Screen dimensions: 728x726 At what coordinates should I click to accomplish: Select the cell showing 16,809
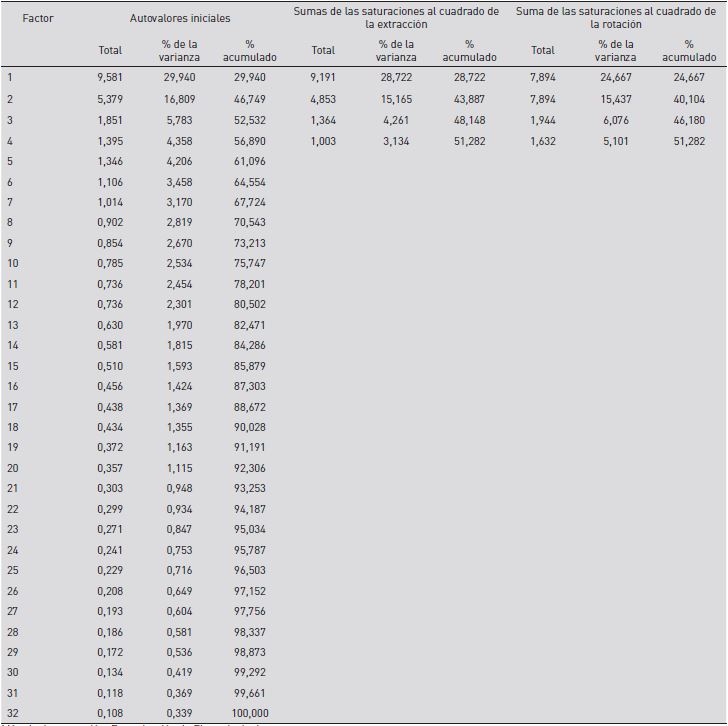(180, 99)
